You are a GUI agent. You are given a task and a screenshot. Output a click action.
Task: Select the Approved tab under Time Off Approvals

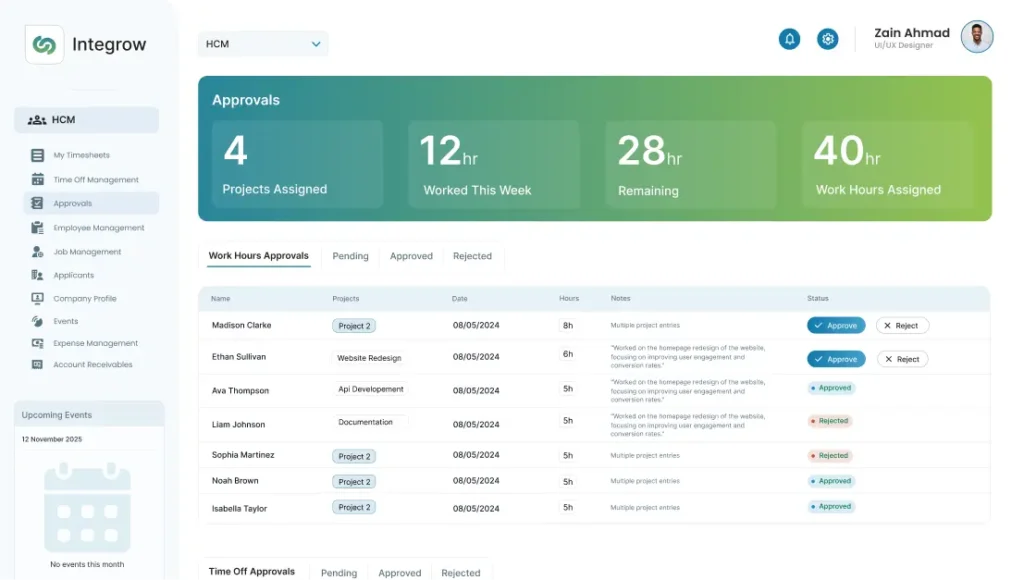click(x=399, y=573)
